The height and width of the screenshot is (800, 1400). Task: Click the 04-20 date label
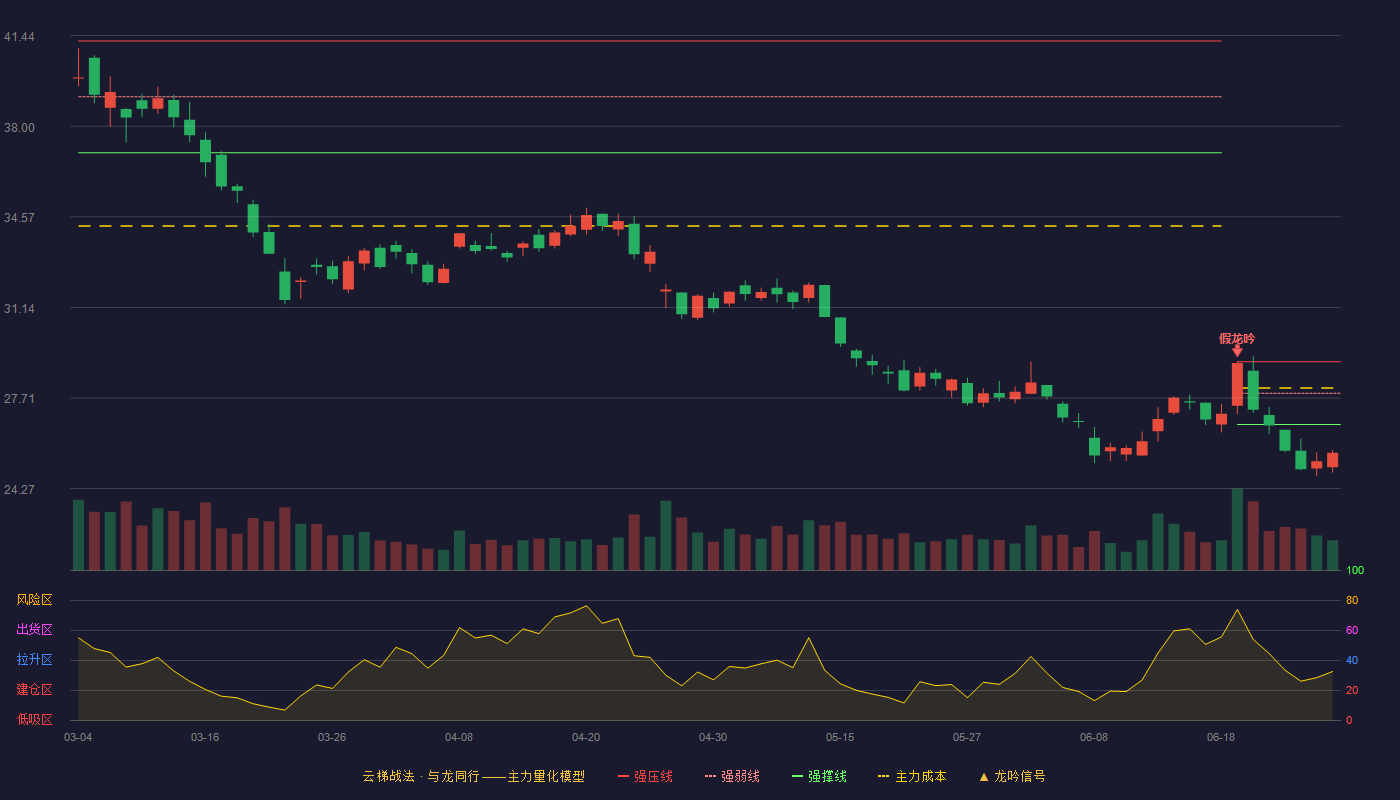coord(586,737)
